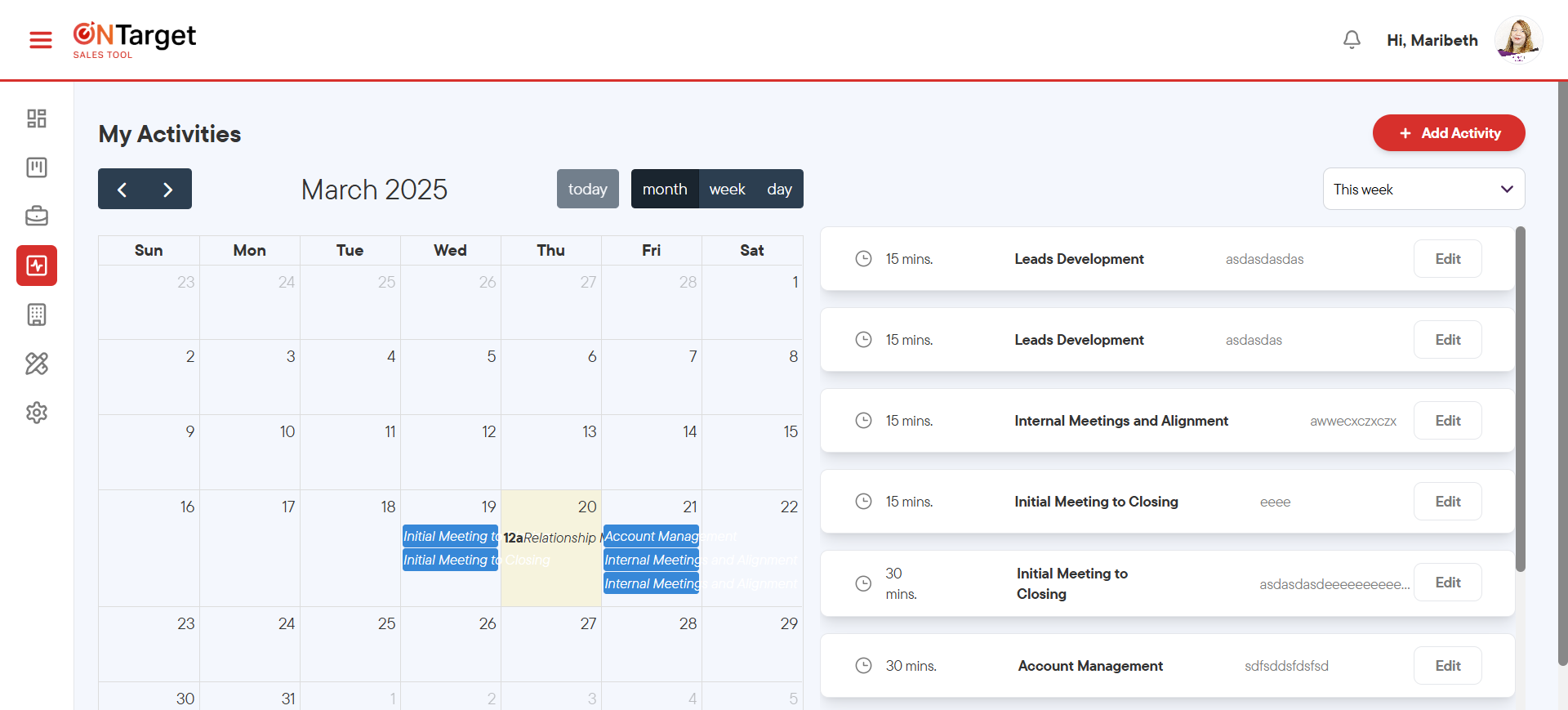Click the Add Activity button
Screen dimensions: 1568x710
point(1449,133)
